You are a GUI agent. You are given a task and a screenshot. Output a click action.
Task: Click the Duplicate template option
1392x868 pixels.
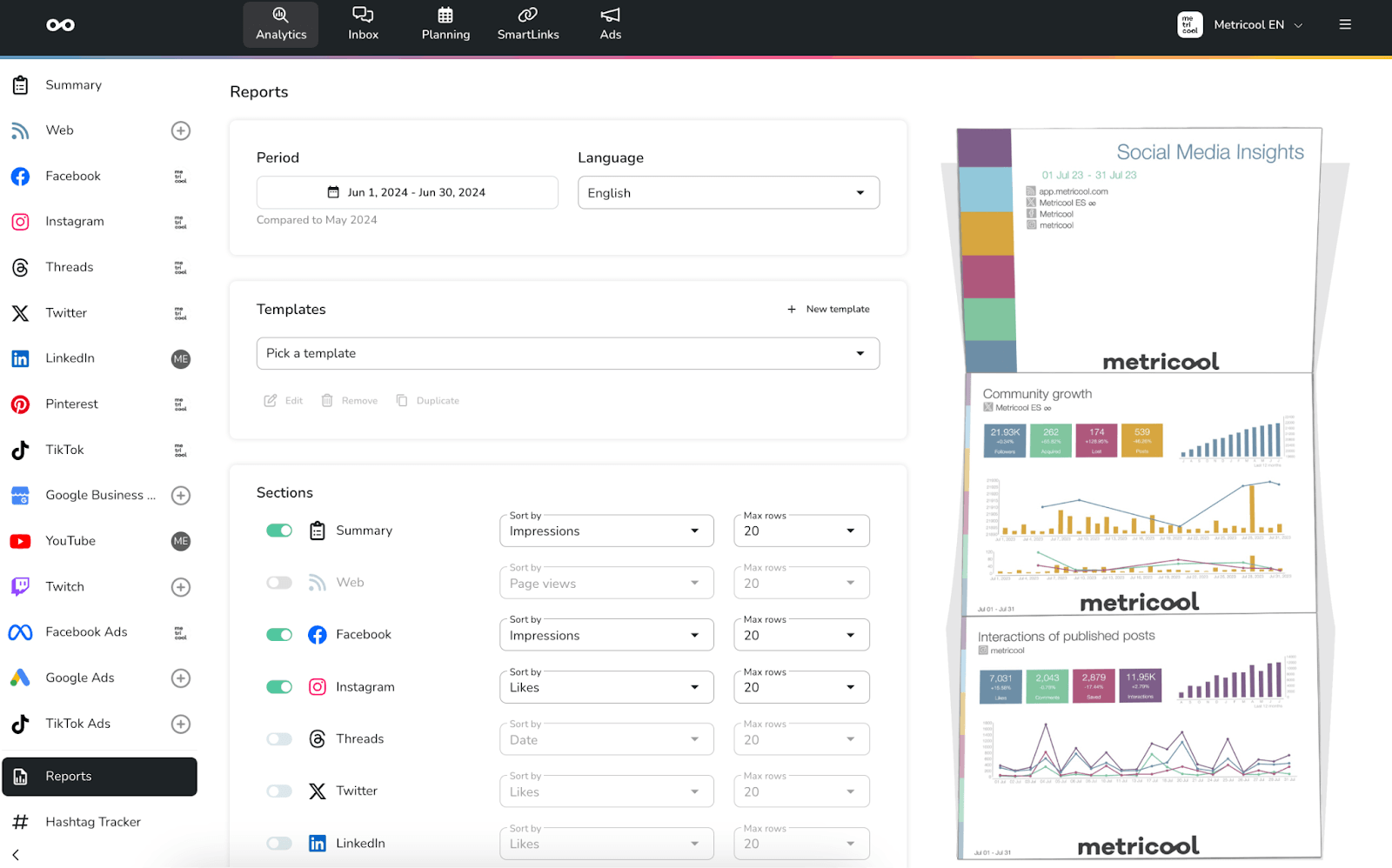(x=427, y=400)
